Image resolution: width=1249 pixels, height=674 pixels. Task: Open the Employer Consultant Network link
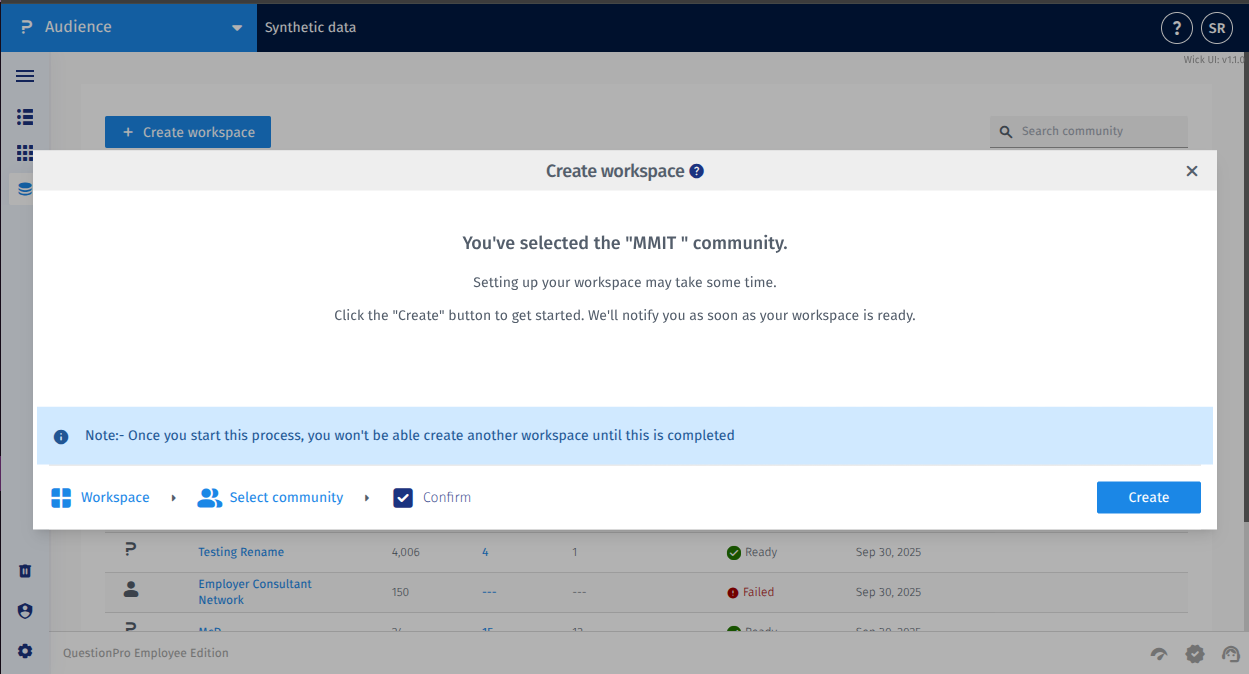(x=255, y=592)
